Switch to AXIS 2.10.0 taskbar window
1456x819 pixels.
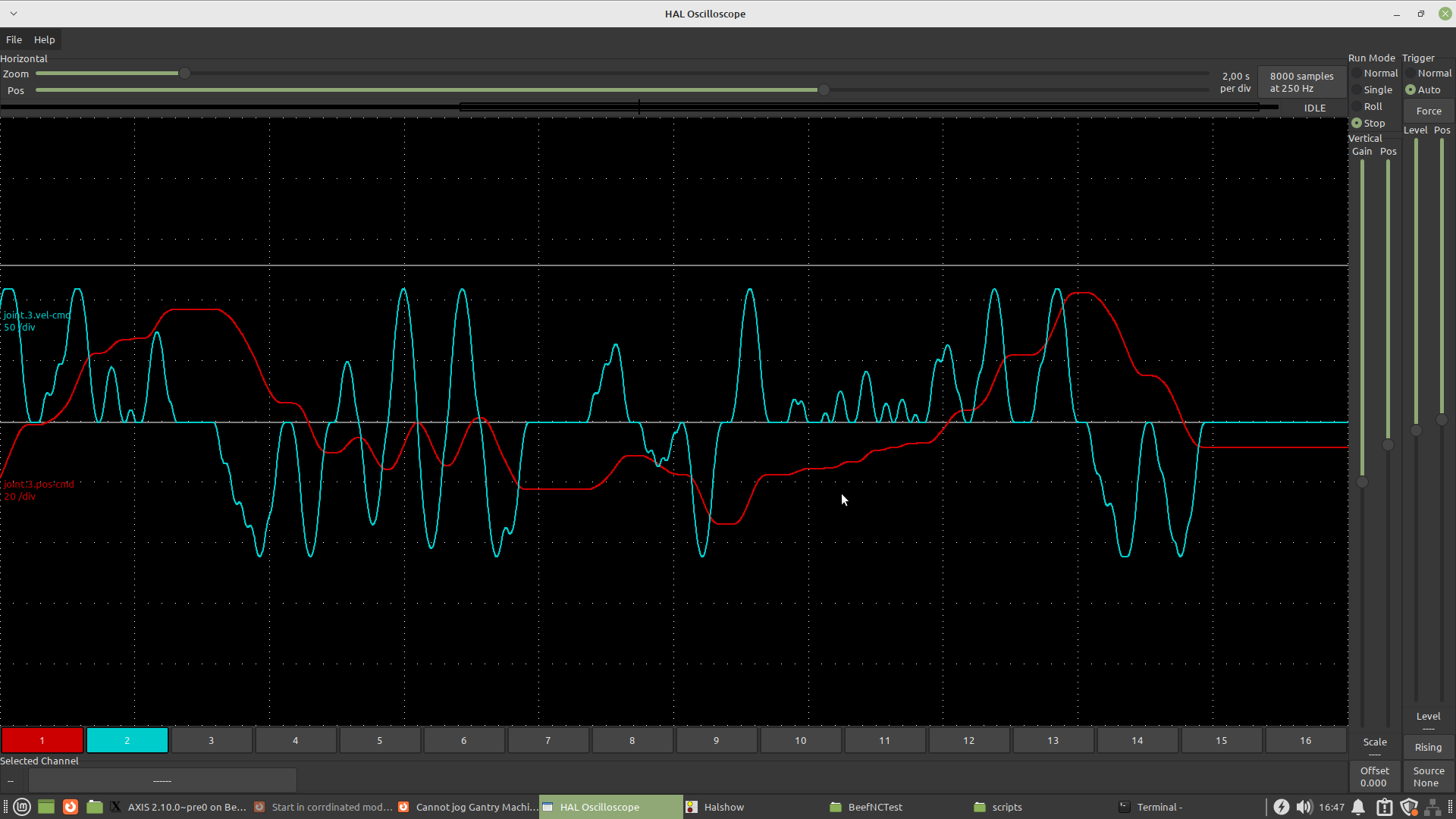[179, 807]
